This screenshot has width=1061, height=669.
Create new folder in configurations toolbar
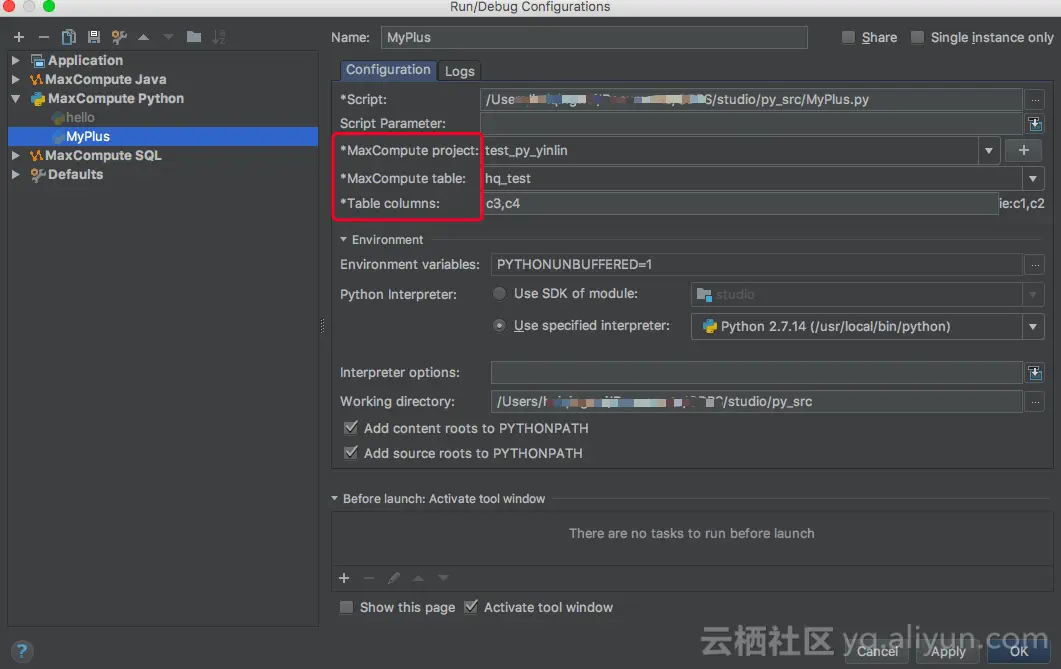point(194,37)
